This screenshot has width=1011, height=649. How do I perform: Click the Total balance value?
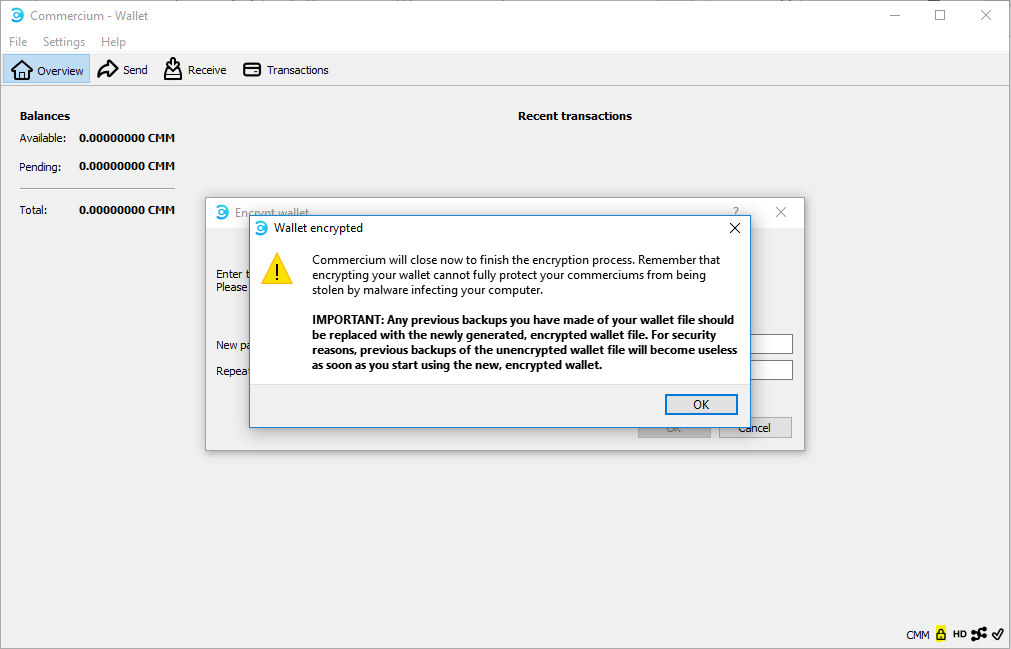pyautogui.click(x=127, y=210)
